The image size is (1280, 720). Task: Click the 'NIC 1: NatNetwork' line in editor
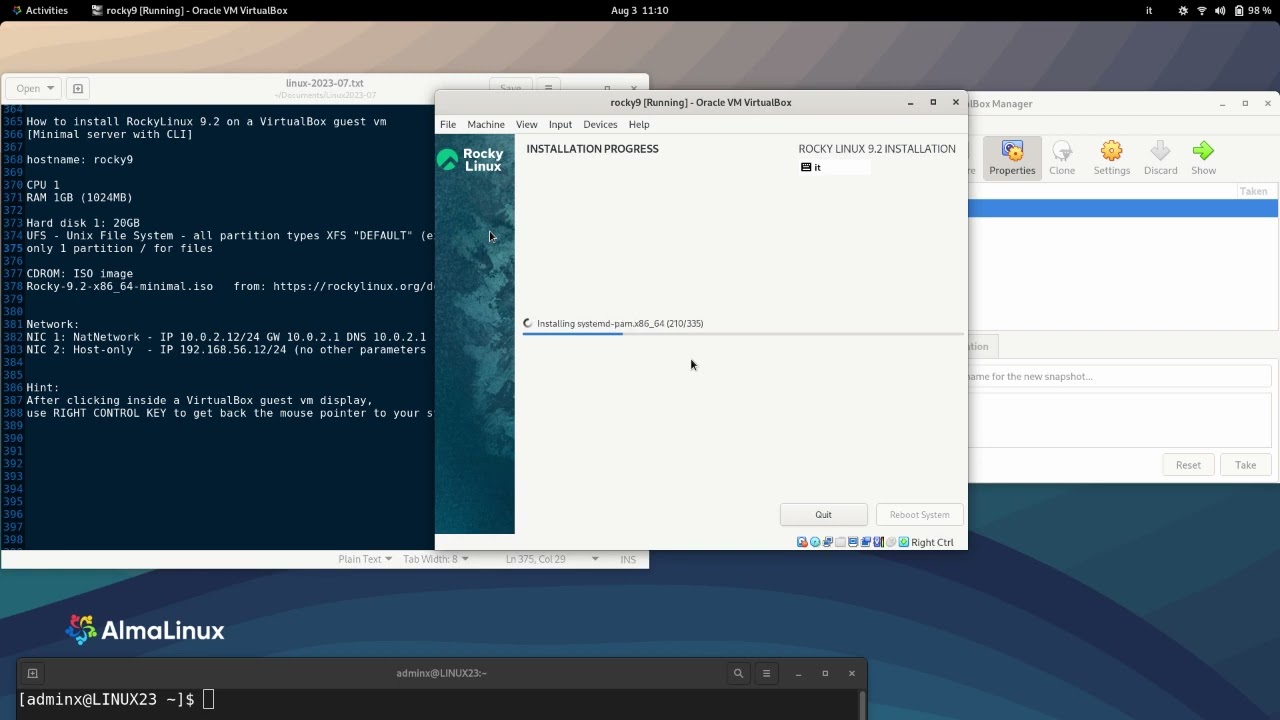pyautogui.click(x=226, y=337)
